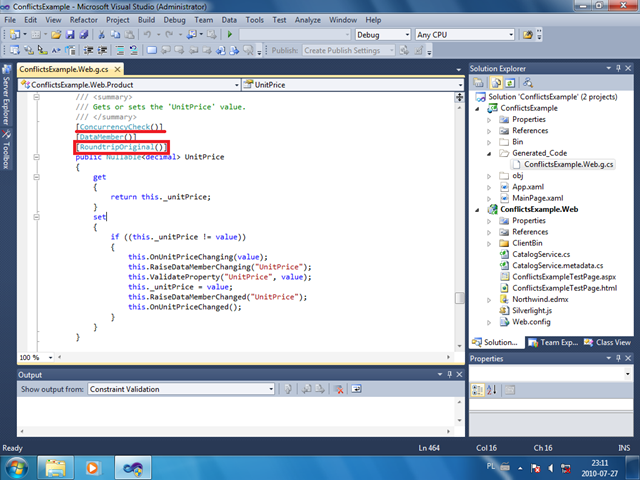Click the volume speaker tray icon
The width and height of the screenshot is (640, 480).
[551, 468]
